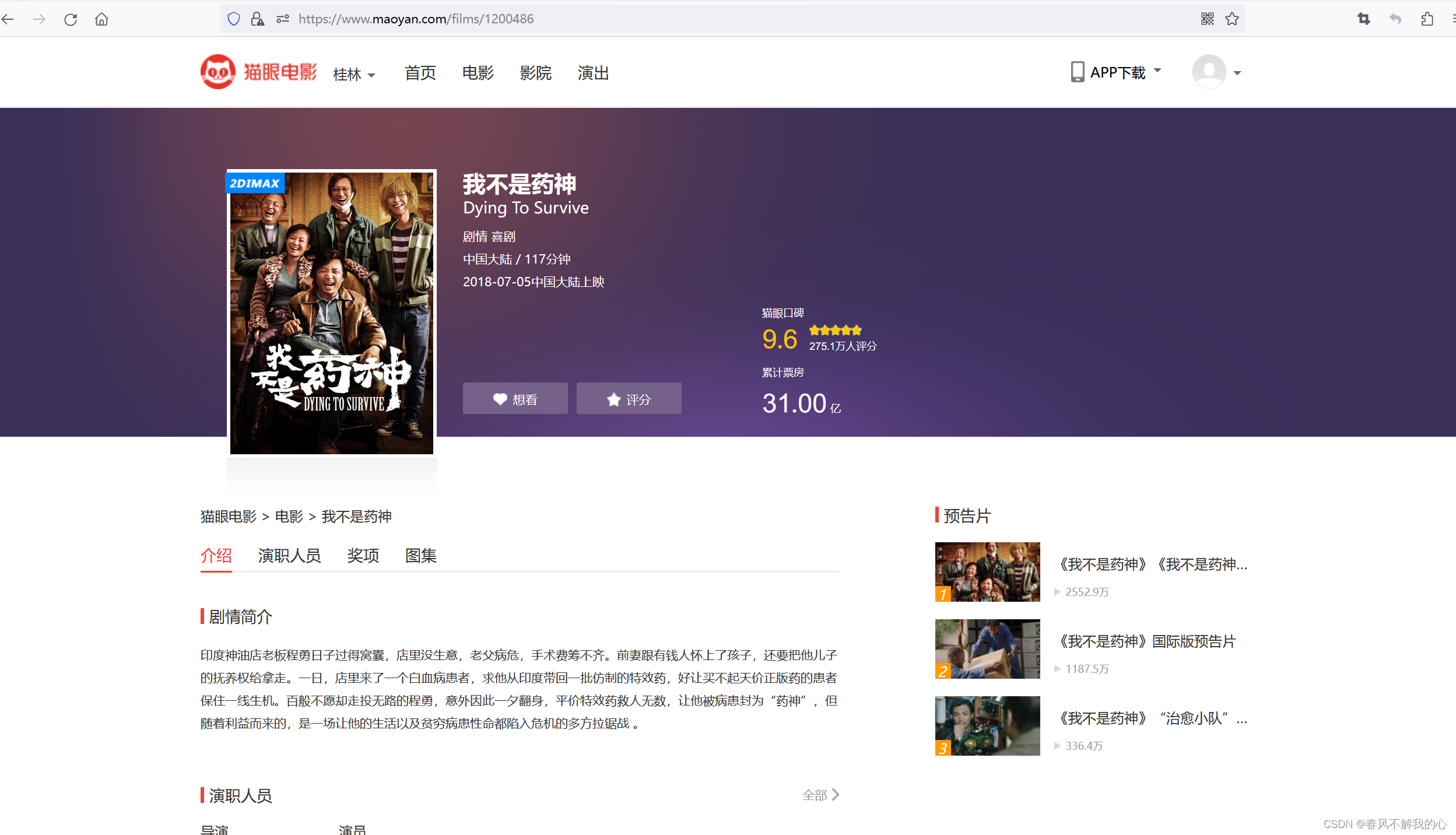Switch to the 演职人员 tab
The width and height of the screenshot is (1456, 835).
coord(290,556)
